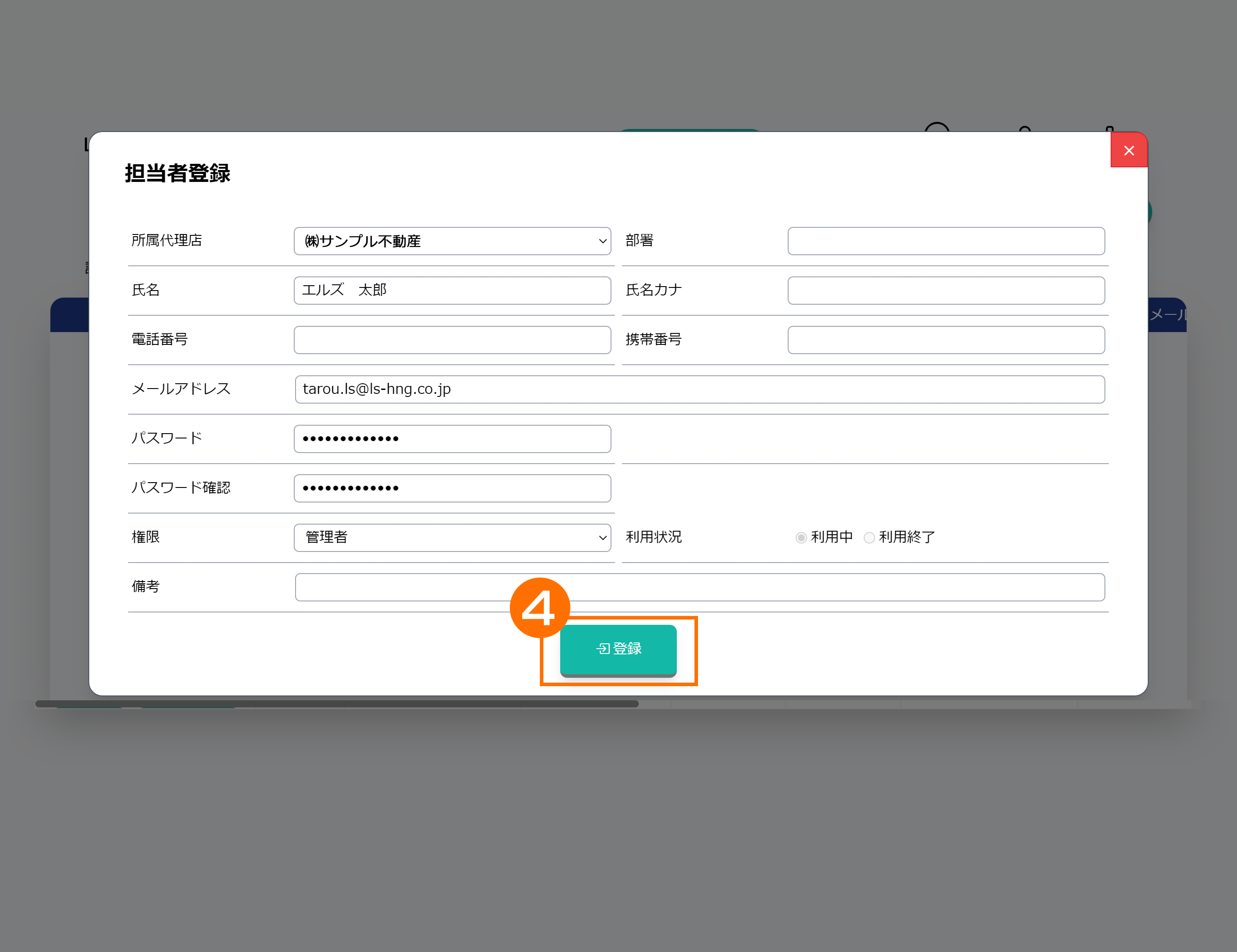Image resolution: width=1237 pixels, height=952 pixels.
Task: Click the 氏名 input field
Action: [x=452, y=291]
